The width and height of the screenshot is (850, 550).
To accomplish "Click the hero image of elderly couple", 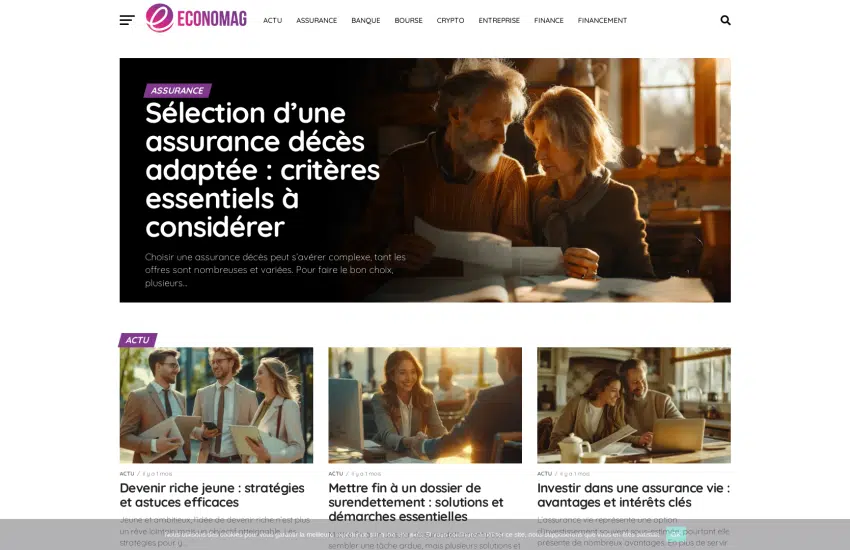I will click(x=542, y=180).
